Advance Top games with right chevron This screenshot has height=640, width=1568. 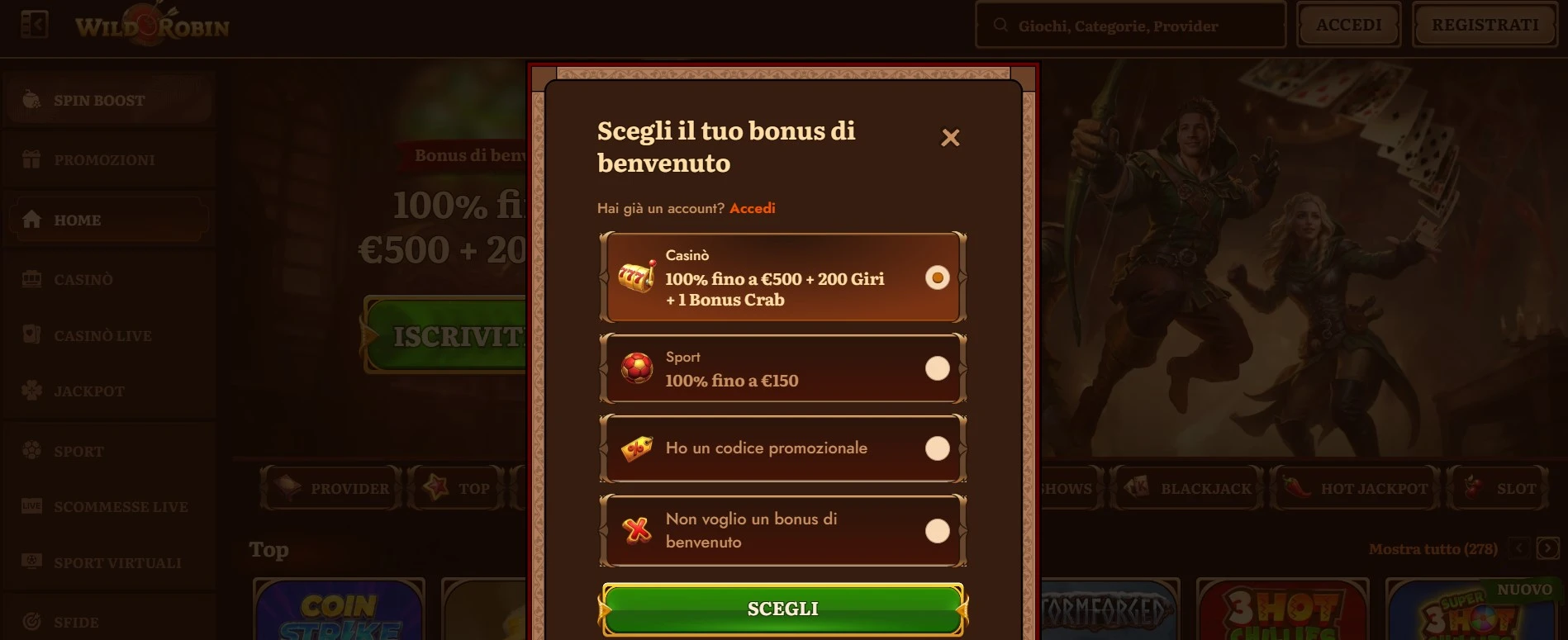coord(1547,548)
